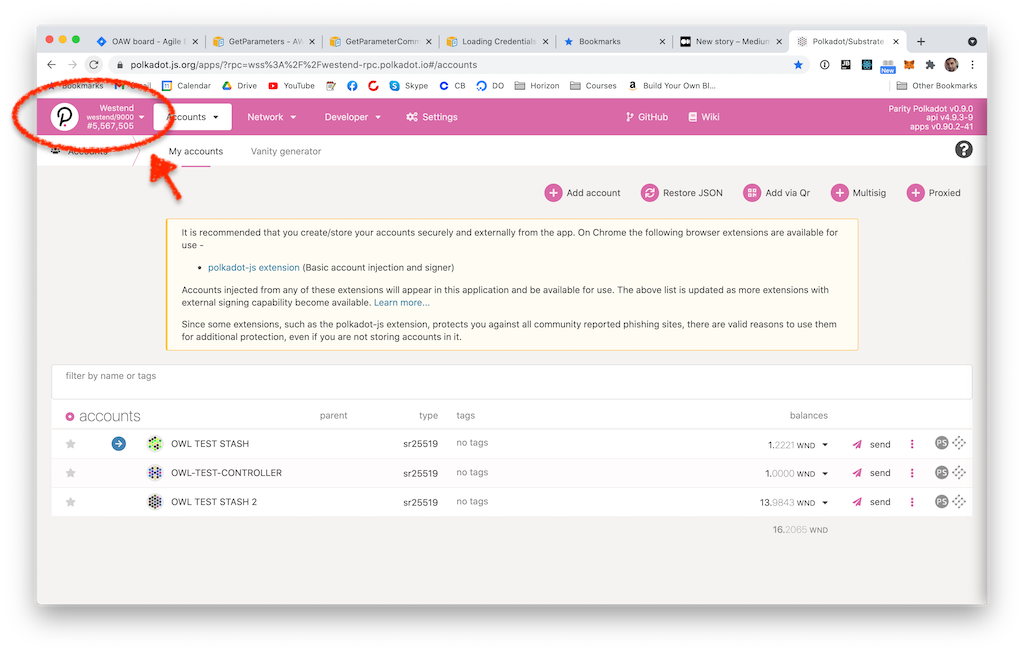Click the dotted diamond explorer icon for OWL-TEST-CONTROLLER
Image resolution: width=1024 pixels, height=653 pixels.
(x=959, y=472)
